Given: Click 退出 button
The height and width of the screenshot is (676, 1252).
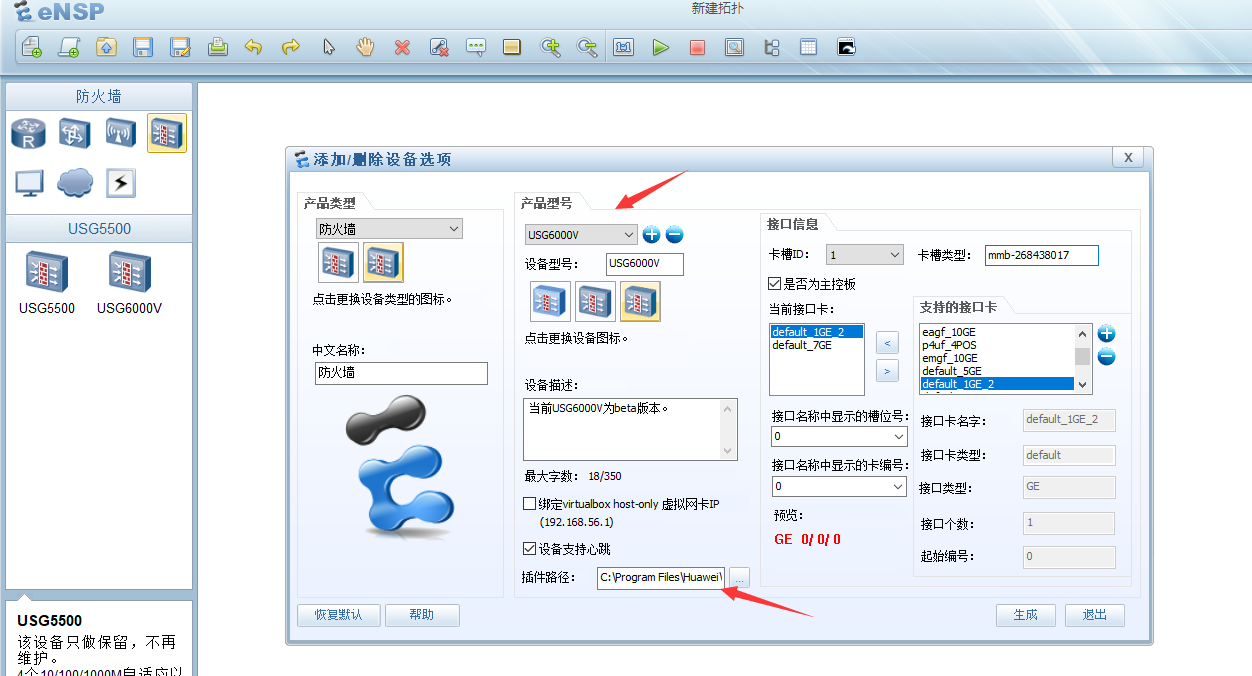Looking at the screenshot, I should click(1095, 615).
